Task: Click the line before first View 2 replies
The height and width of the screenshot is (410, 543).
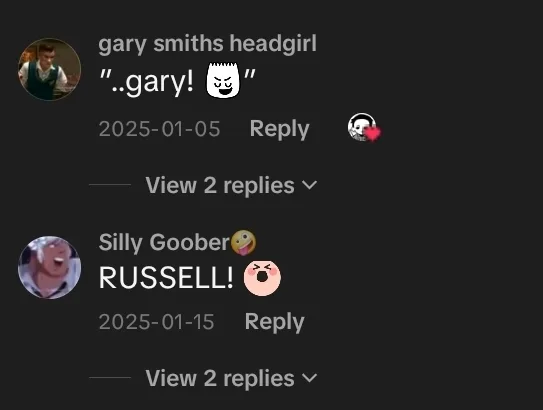Action: [x=110, y=185]
